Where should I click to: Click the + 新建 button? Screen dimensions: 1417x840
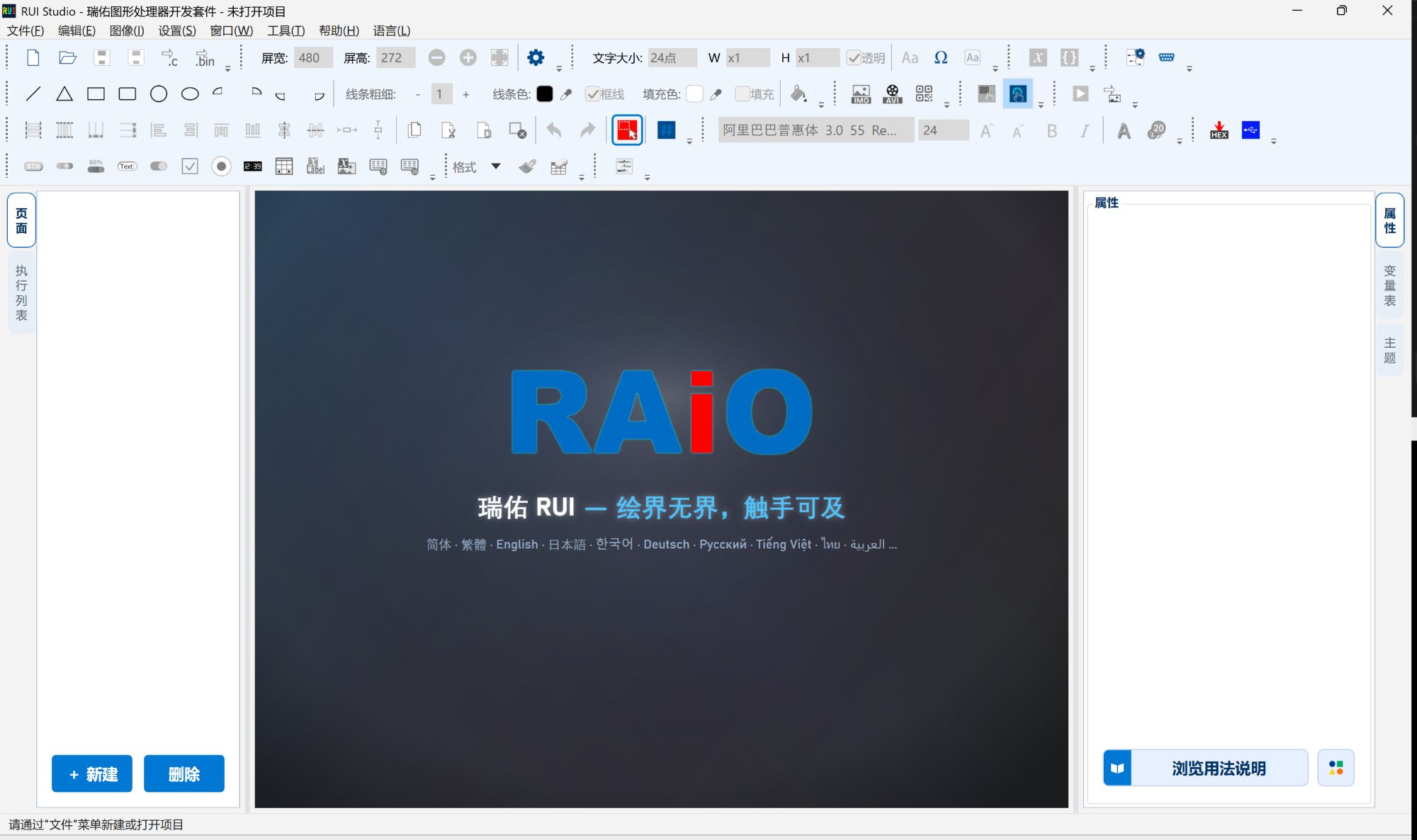(92, 773)
